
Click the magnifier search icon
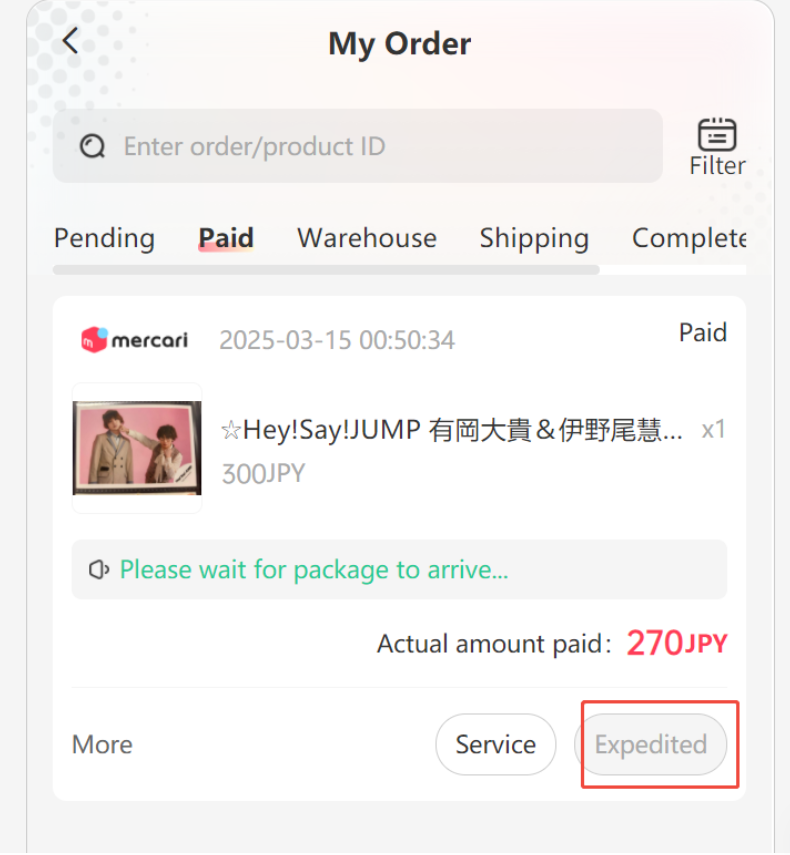coord(92,146)
